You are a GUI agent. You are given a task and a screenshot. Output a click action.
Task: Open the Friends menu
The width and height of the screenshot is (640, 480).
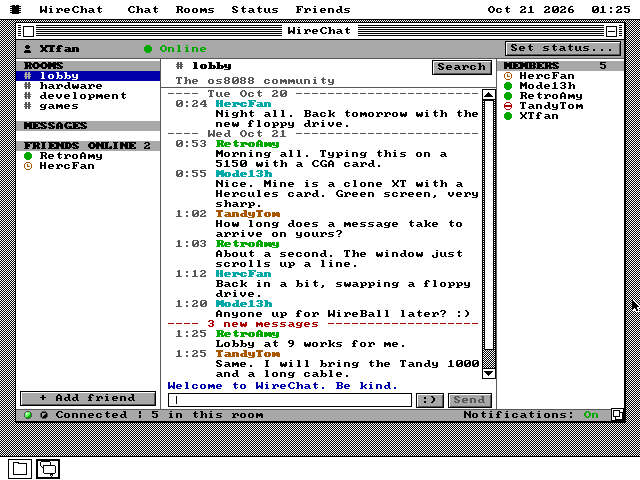coord(323,9)
